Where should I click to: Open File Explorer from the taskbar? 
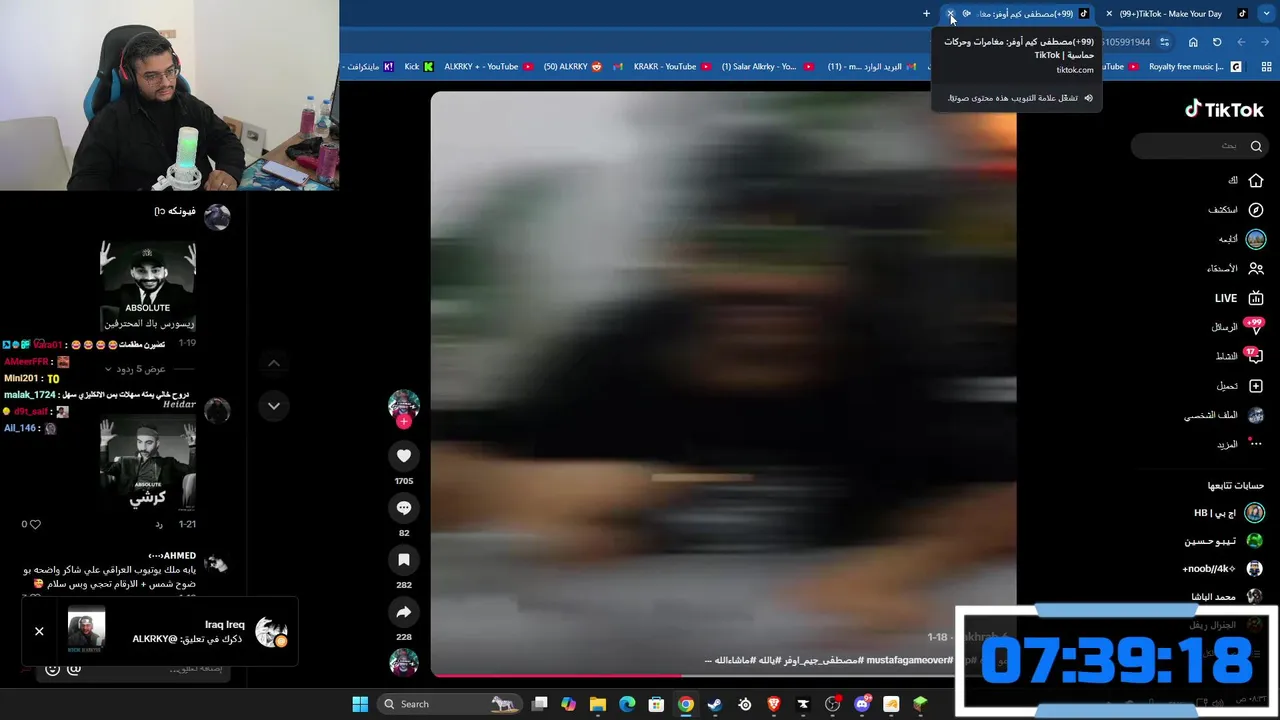click(598, 704)
